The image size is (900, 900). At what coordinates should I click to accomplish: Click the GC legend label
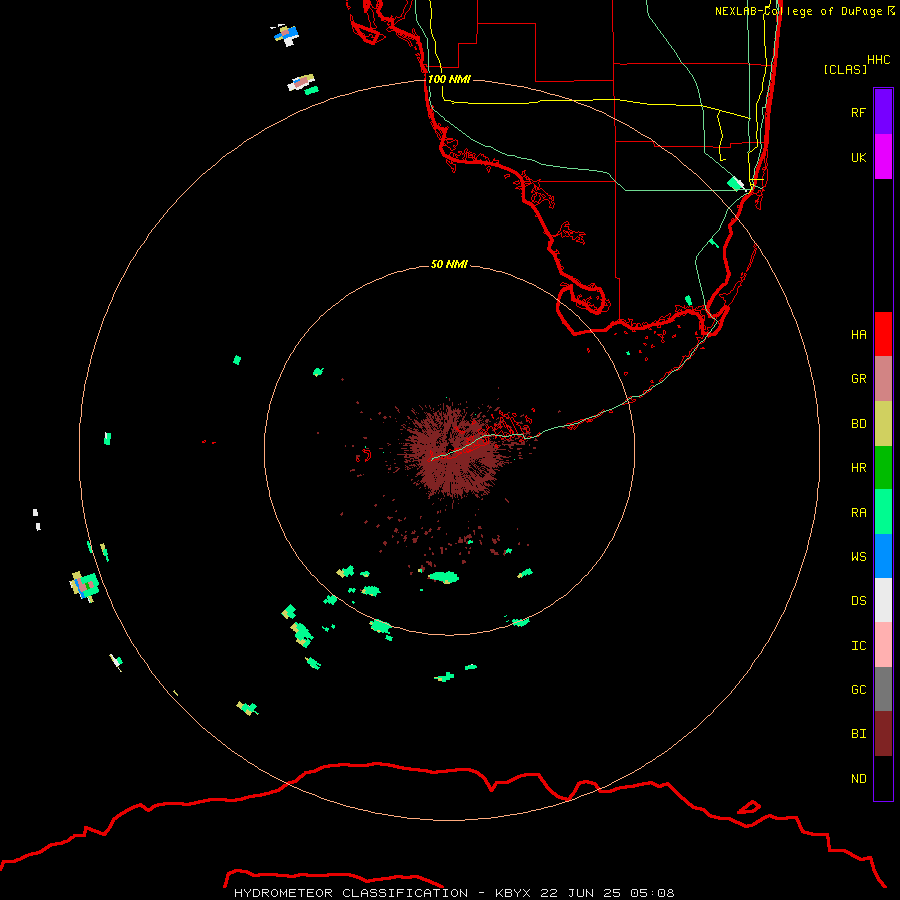858,690
